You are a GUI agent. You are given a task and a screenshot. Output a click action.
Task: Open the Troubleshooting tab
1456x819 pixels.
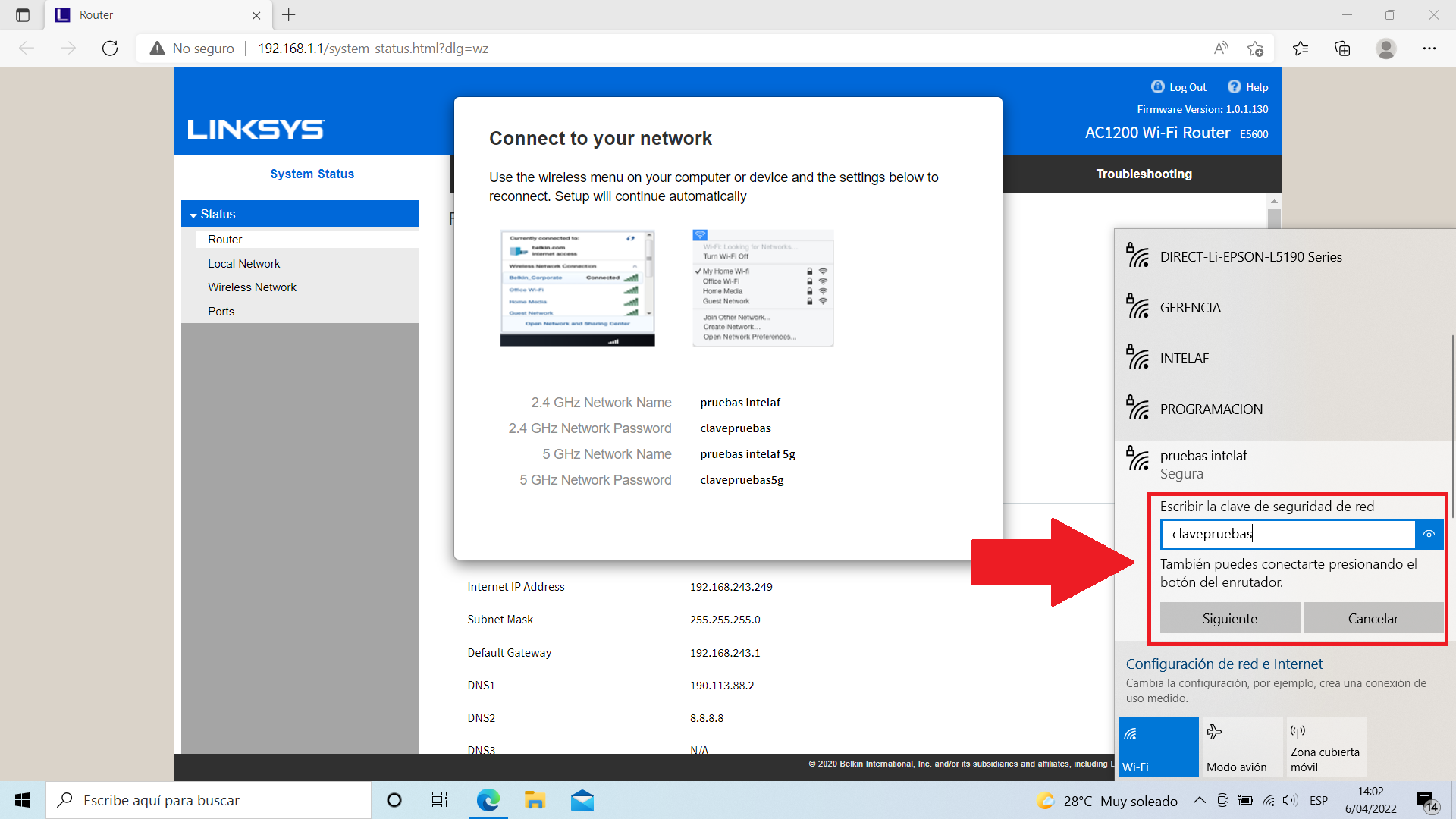click(1144, 174)
